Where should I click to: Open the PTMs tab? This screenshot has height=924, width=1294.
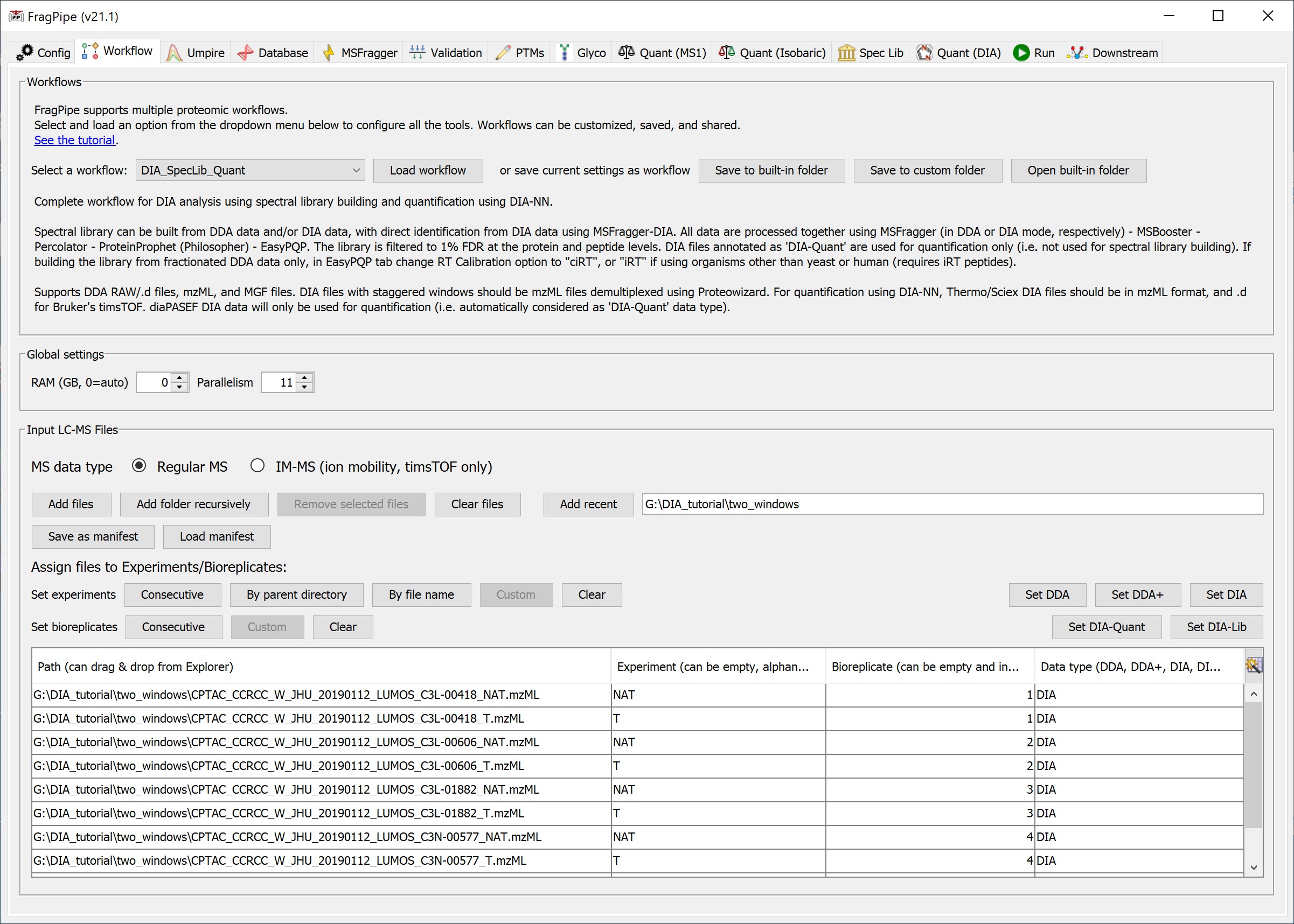(x=521, y=52)
